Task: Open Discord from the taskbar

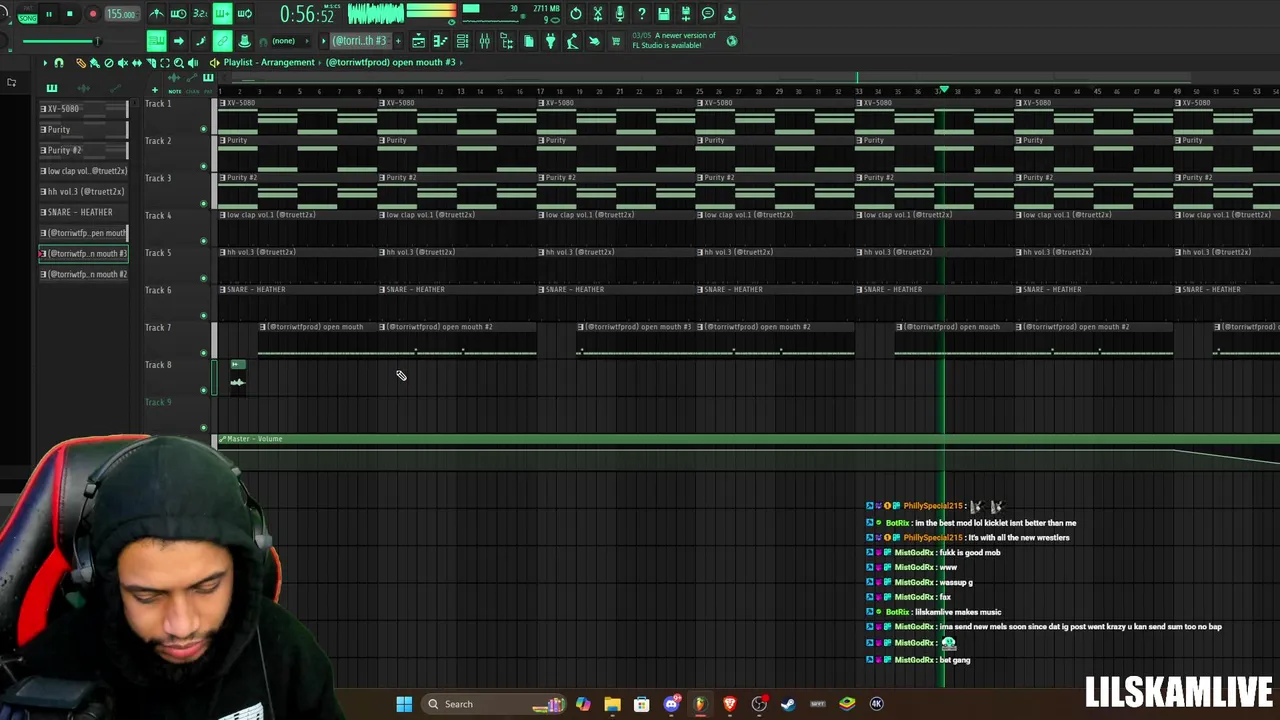Action: (671, 704)
